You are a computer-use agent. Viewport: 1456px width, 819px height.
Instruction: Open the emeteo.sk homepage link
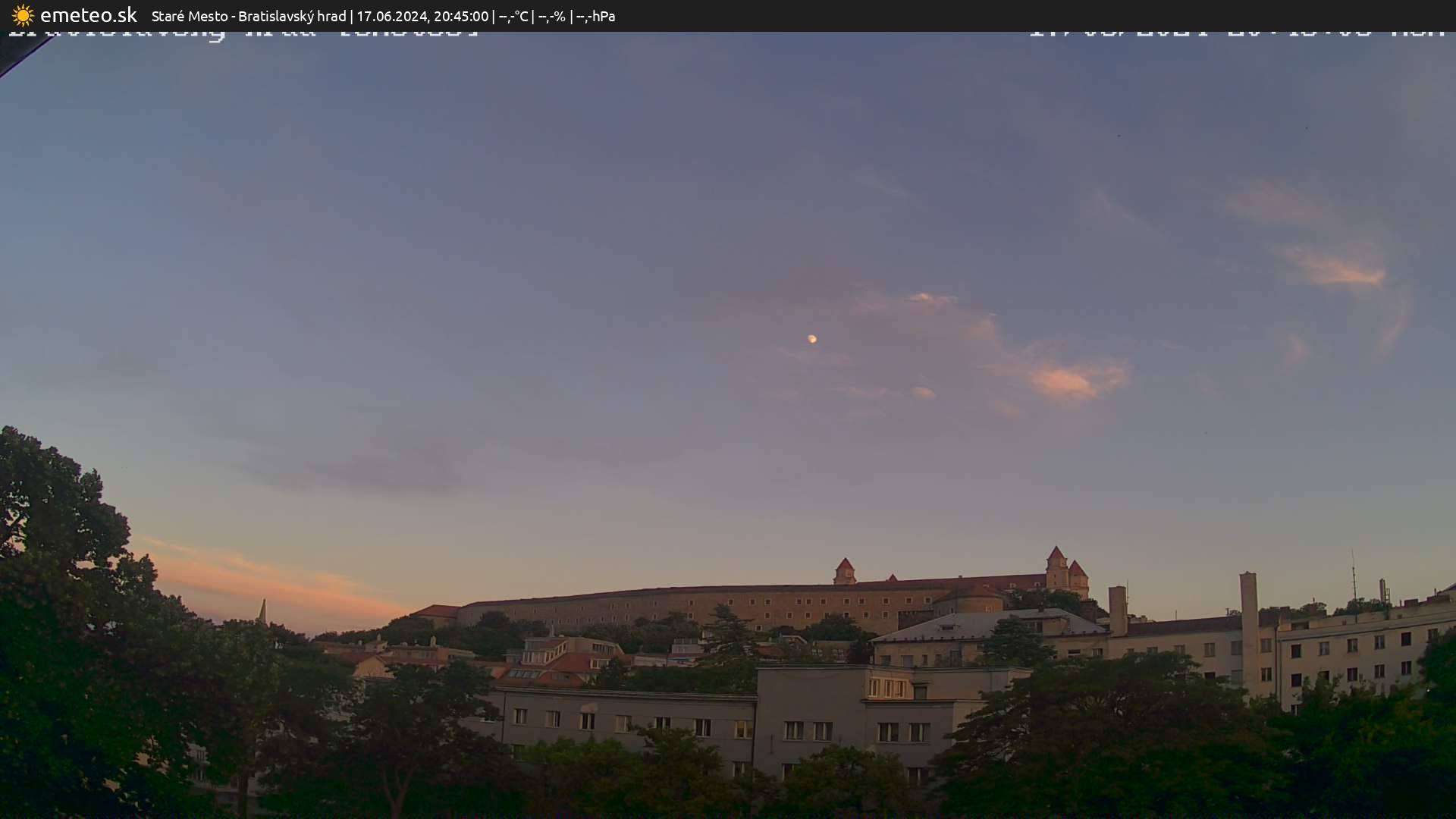pos(87,15)
